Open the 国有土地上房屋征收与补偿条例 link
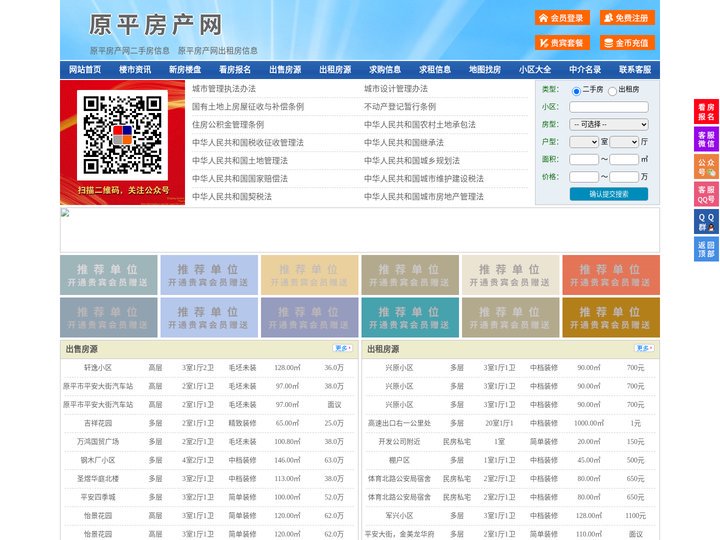The height and width of the screenshot is (540, 720). click(x=248, y=107)
